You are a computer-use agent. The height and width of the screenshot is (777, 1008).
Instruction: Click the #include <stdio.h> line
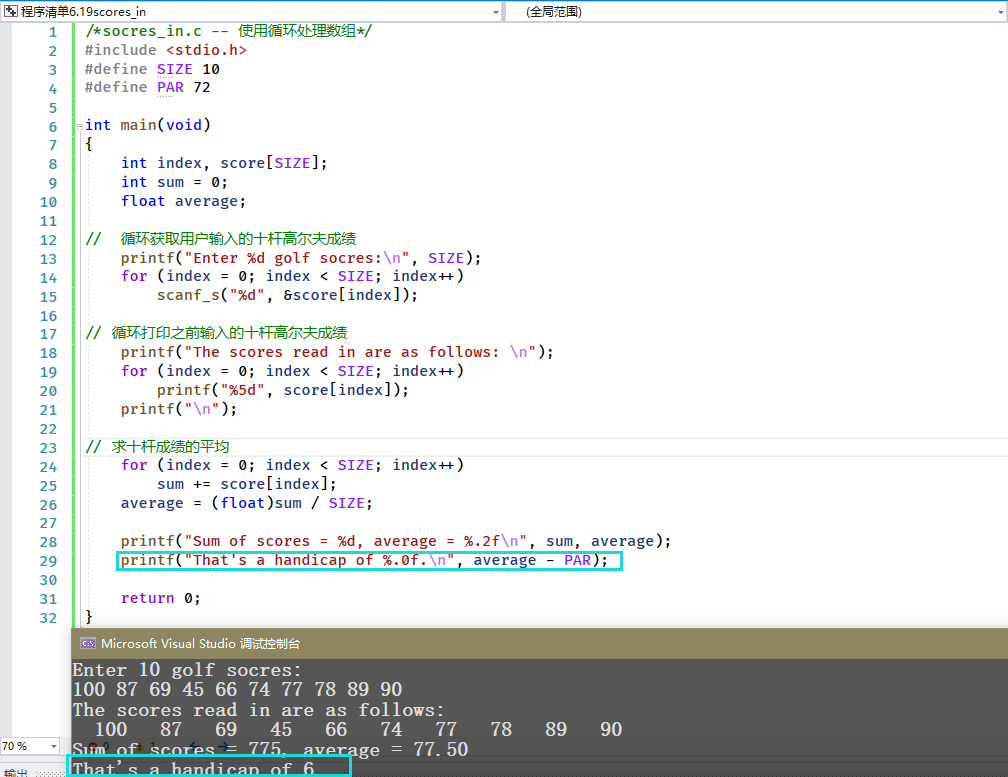tap(165, 50)
